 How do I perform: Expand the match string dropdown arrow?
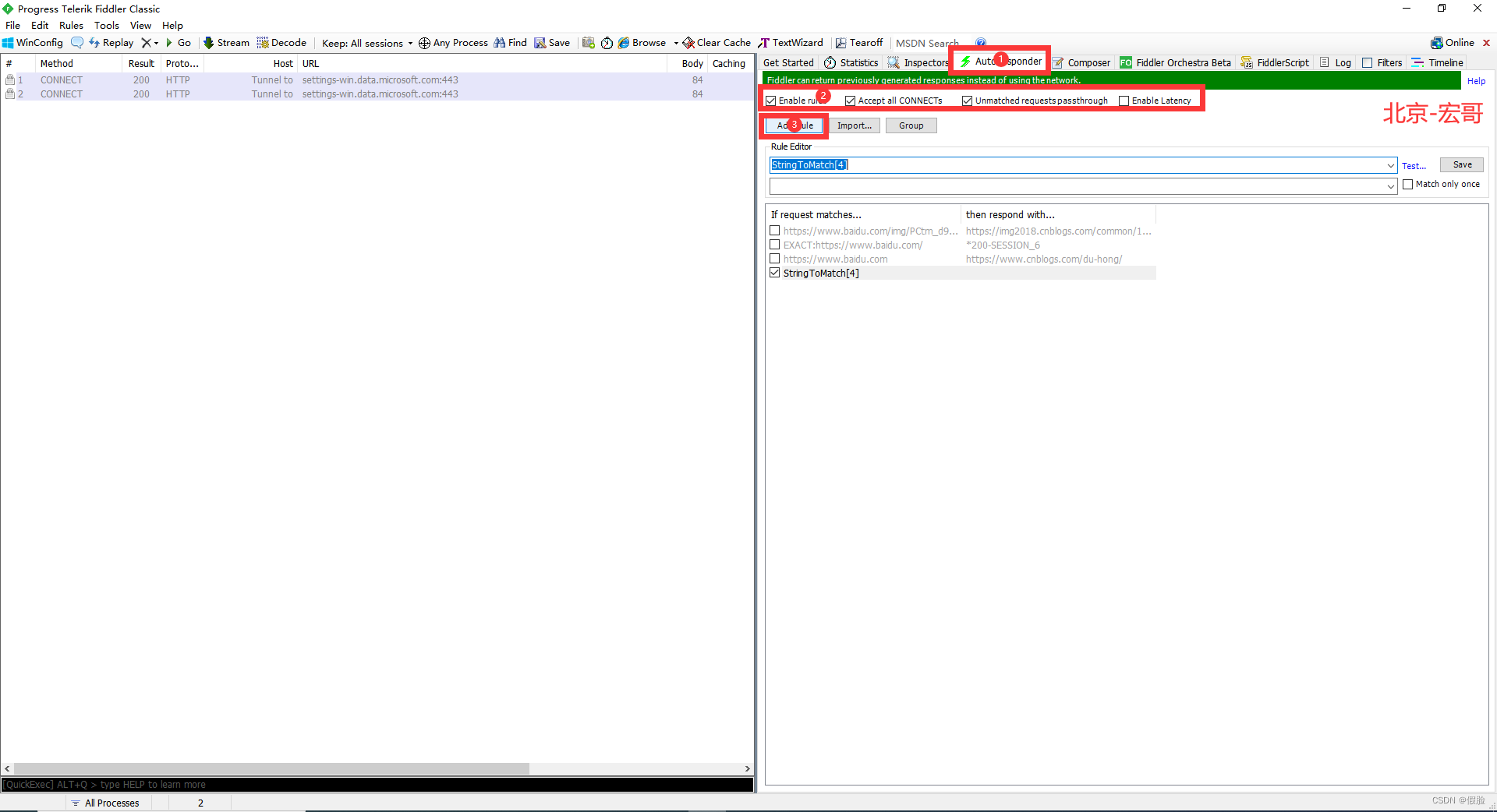(1391, 165)
